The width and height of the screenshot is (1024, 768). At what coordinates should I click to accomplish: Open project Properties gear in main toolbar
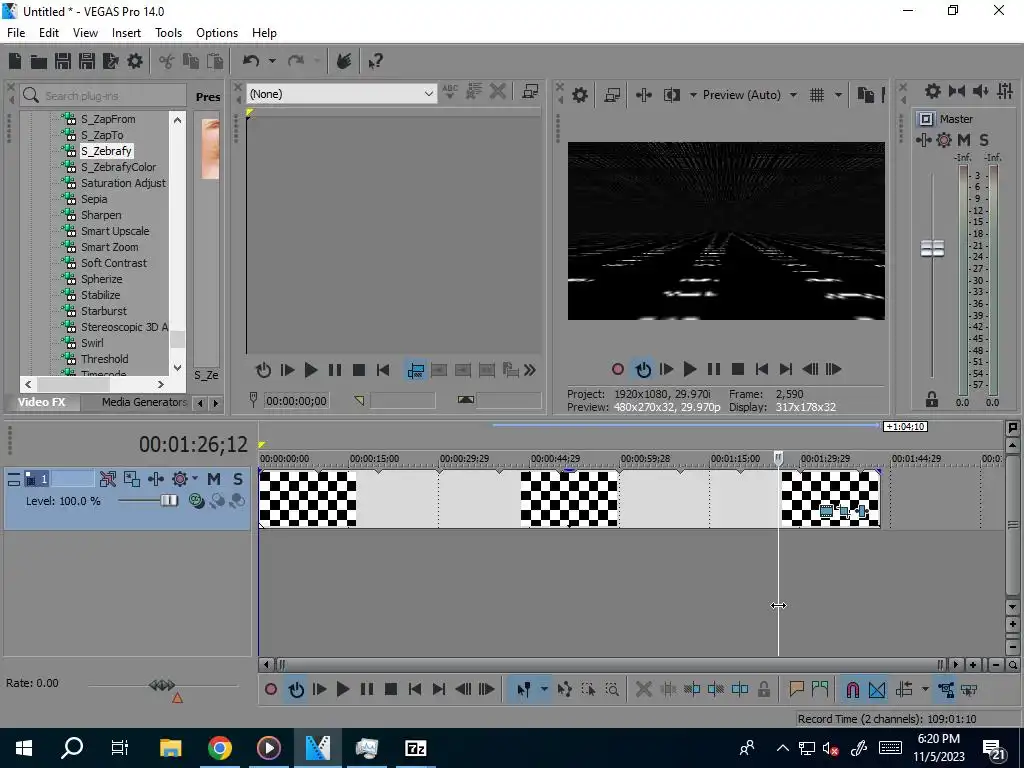click(135, 61)
